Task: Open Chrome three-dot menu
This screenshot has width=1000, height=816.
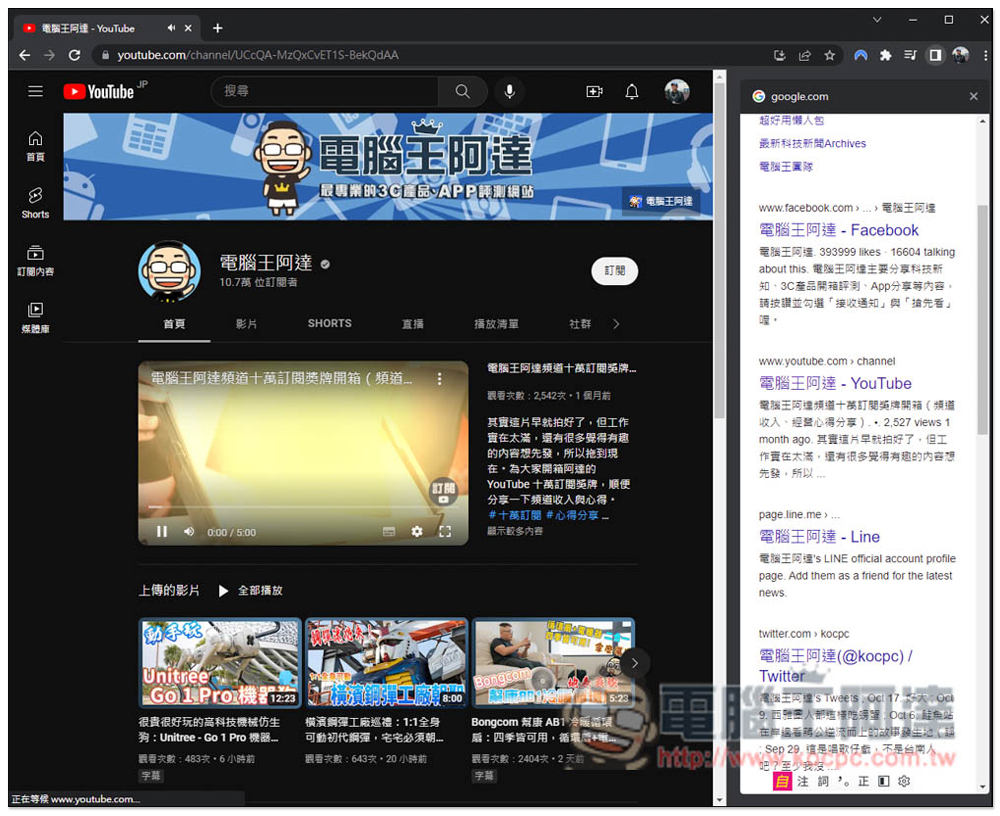Action: pyautogui.click(x=985, y=56)
